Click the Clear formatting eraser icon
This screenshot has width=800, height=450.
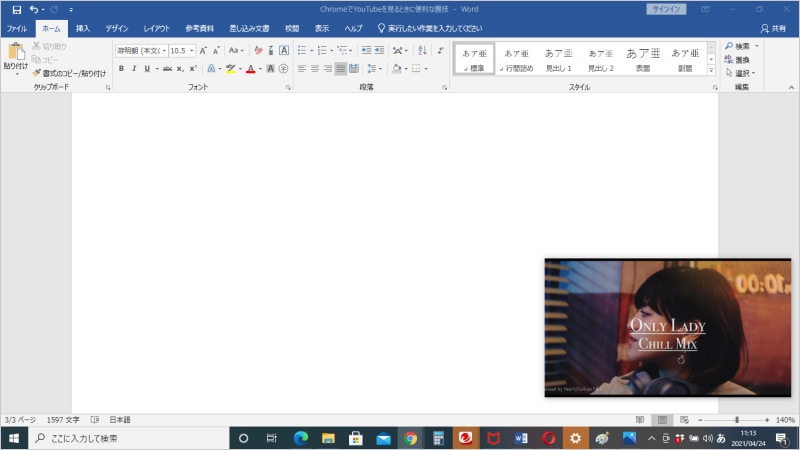258,50
